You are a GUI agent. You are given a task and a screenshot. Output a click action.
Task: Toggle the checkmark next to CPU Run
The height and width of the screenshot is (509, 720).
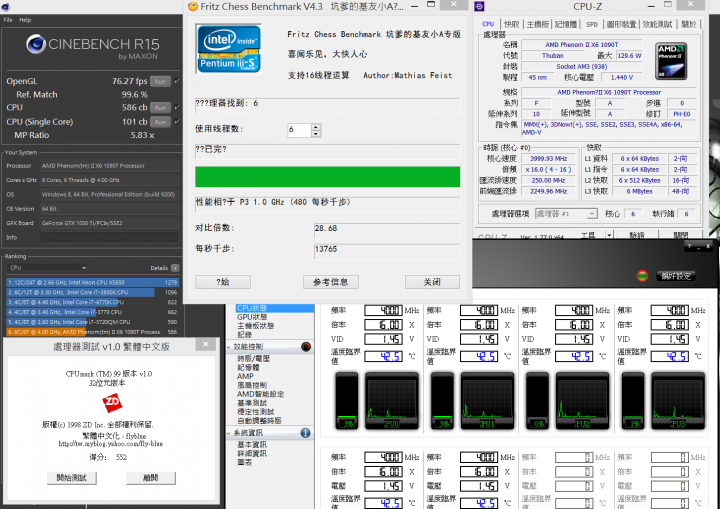point(177,107)
